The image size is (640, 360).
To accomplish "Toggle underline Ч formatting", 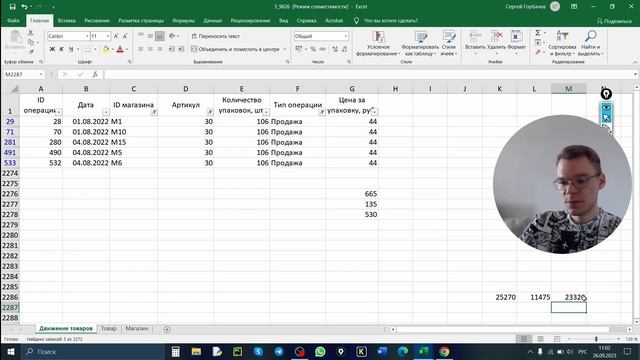I will coord(71,49).
